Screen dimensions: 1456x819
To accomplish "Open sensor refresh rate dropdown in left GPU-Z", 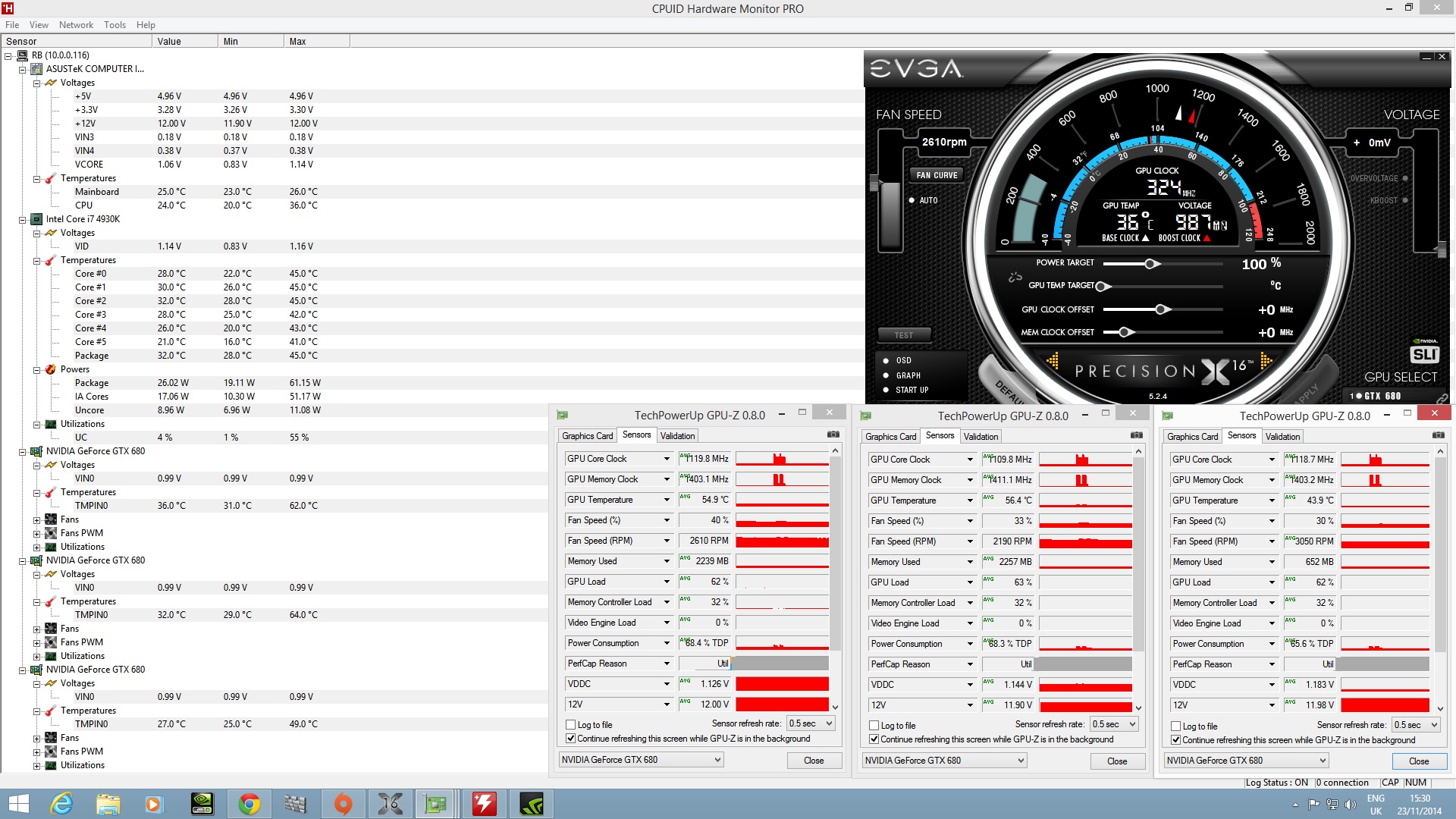I will point(811,723).
